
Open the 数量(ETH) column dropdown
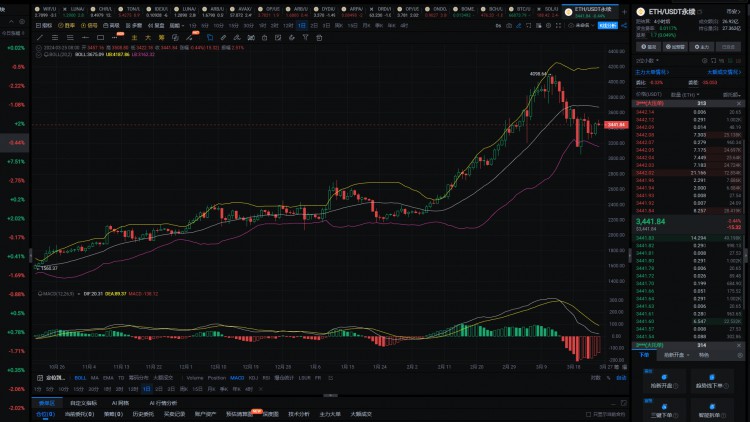(x=684, y=95)
